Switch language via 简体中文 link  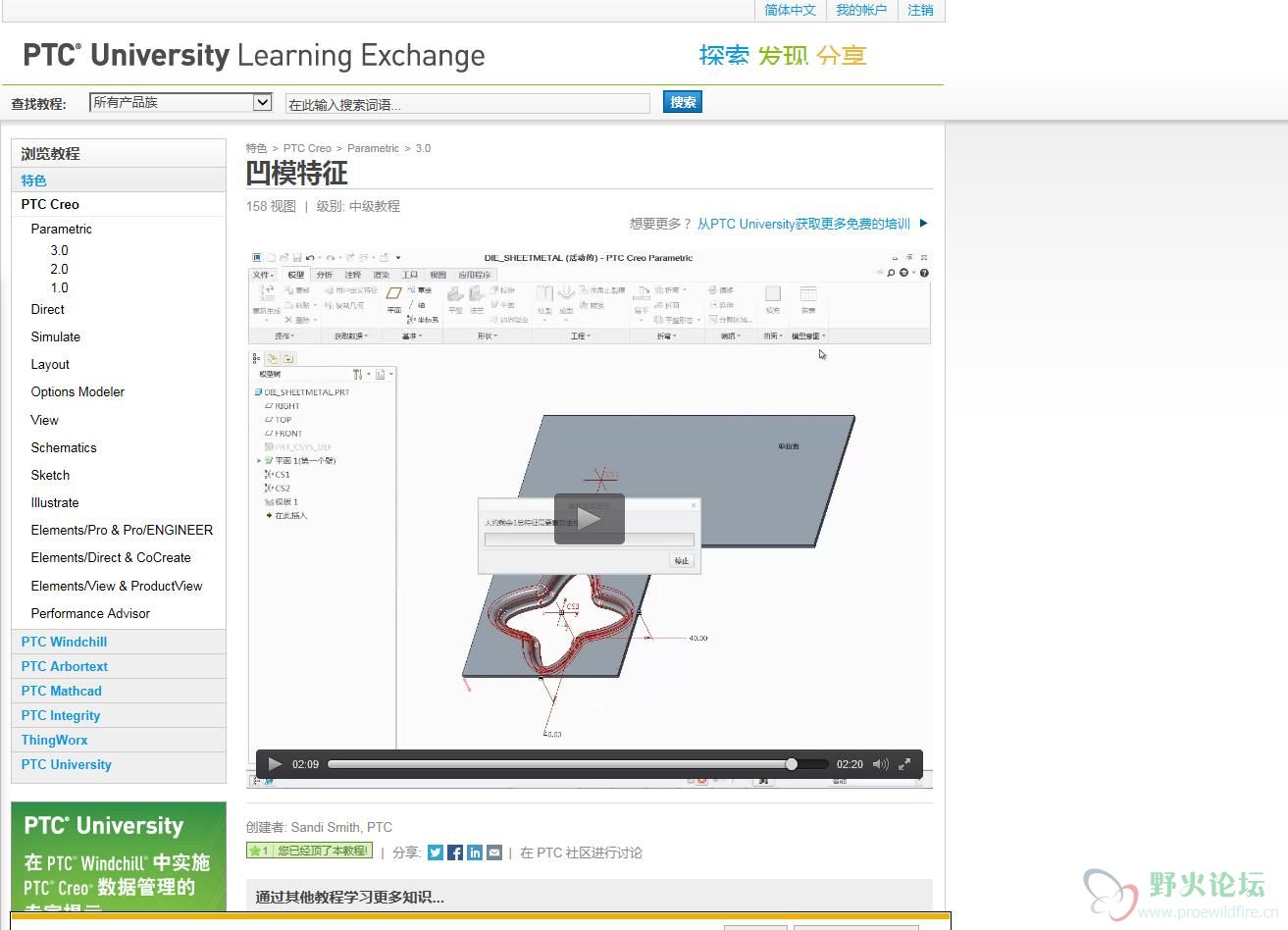pyautogui.click(x=790, y=10)
